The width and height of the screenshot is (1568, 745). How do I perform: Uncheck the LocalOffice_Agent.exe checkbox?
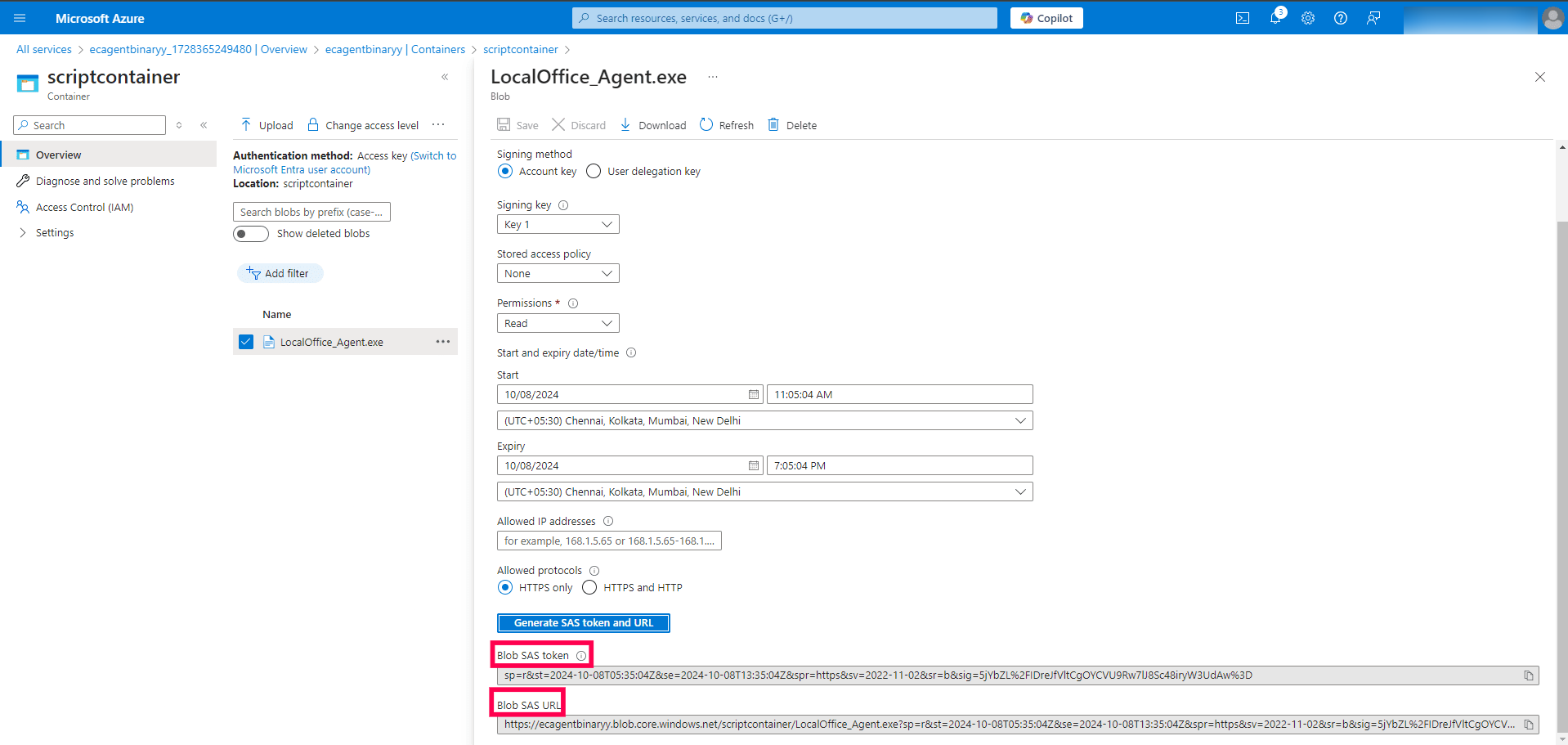click(246, 342)
